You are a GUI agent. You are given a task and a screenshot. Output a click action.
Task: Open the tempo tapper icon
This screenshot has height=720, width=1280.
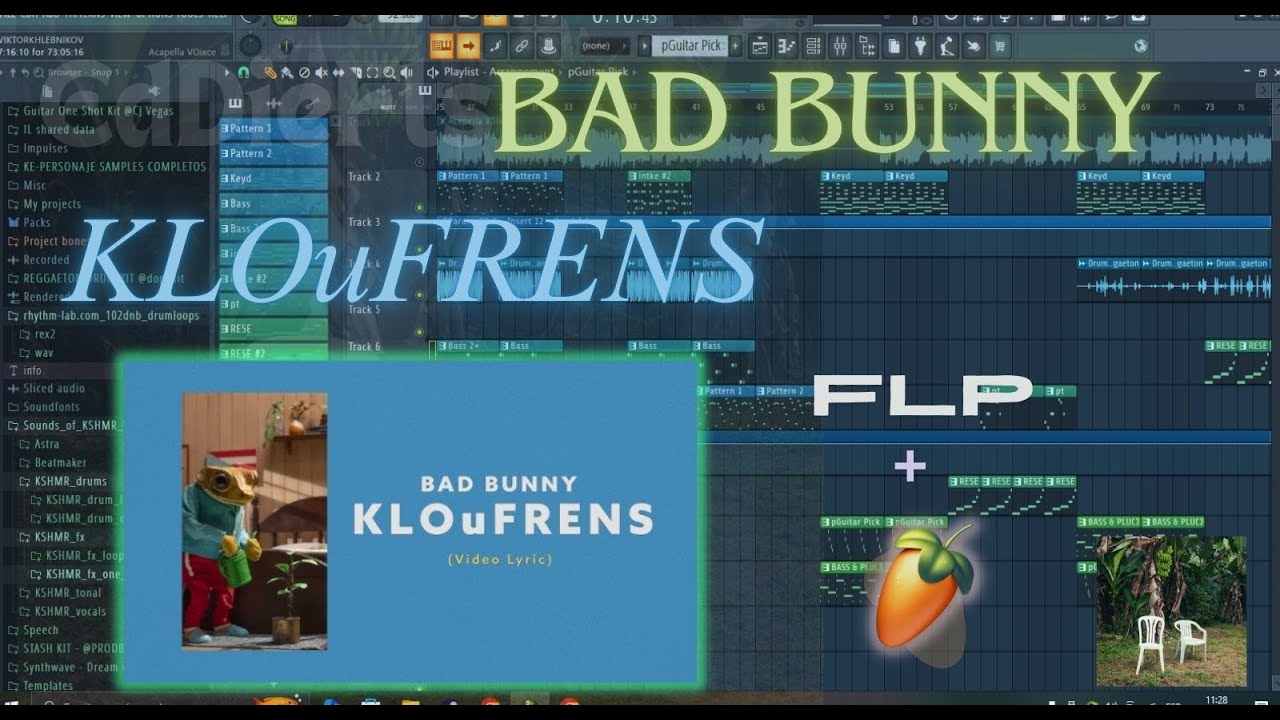tap(946, 46)
